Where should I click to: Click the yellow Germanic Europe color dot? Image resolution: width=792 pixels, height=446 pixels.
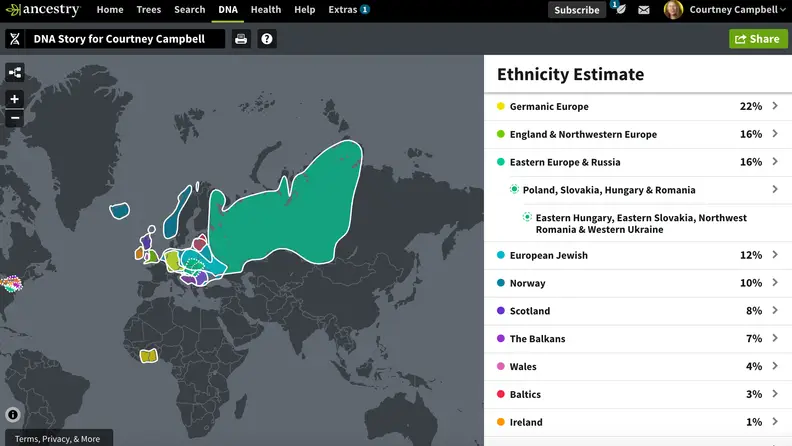click(x=501, y=106)
